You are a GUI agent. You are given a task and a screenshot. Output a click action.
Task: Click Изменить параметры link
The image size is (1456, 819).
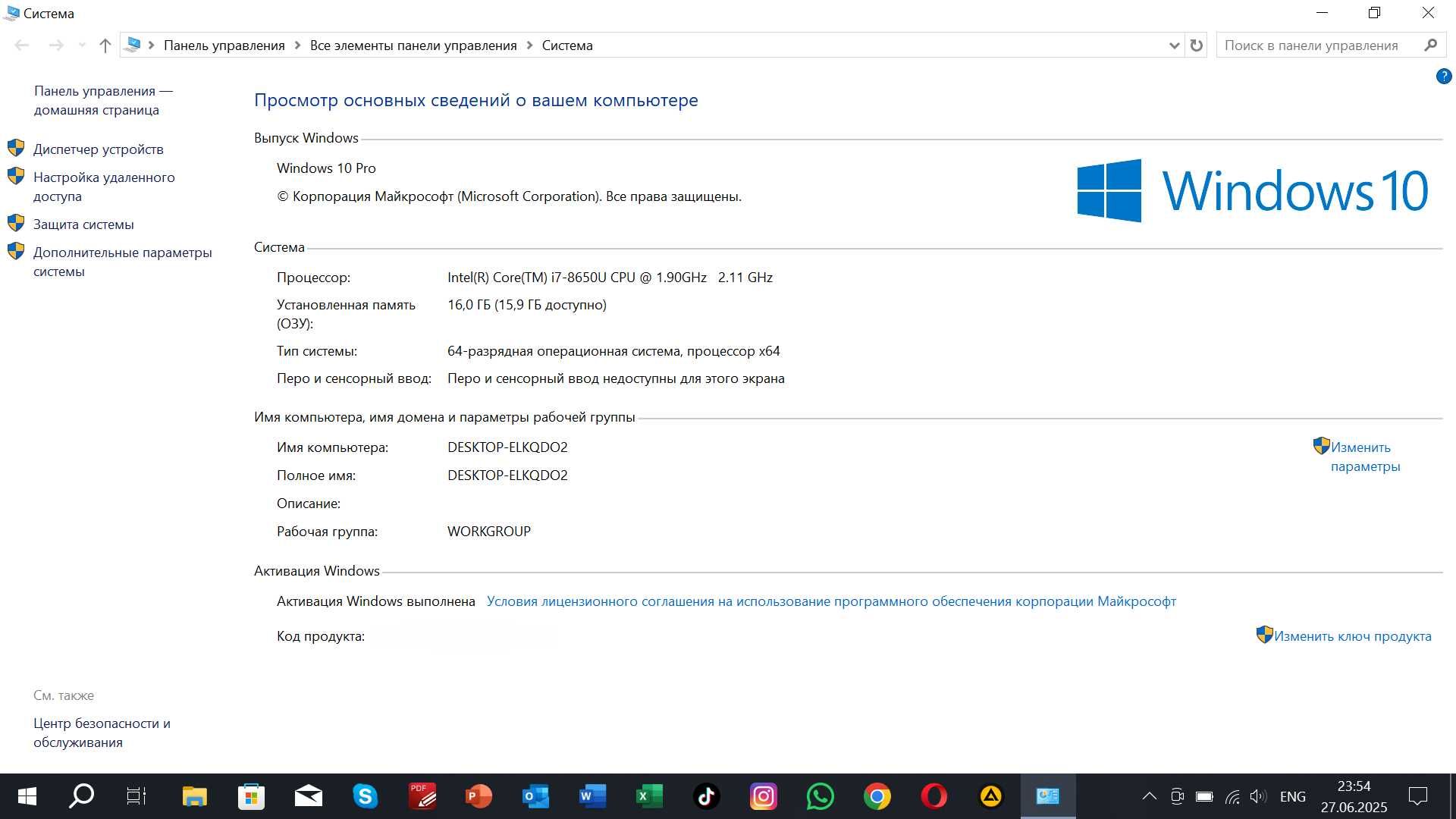(x=1365, y=457)
